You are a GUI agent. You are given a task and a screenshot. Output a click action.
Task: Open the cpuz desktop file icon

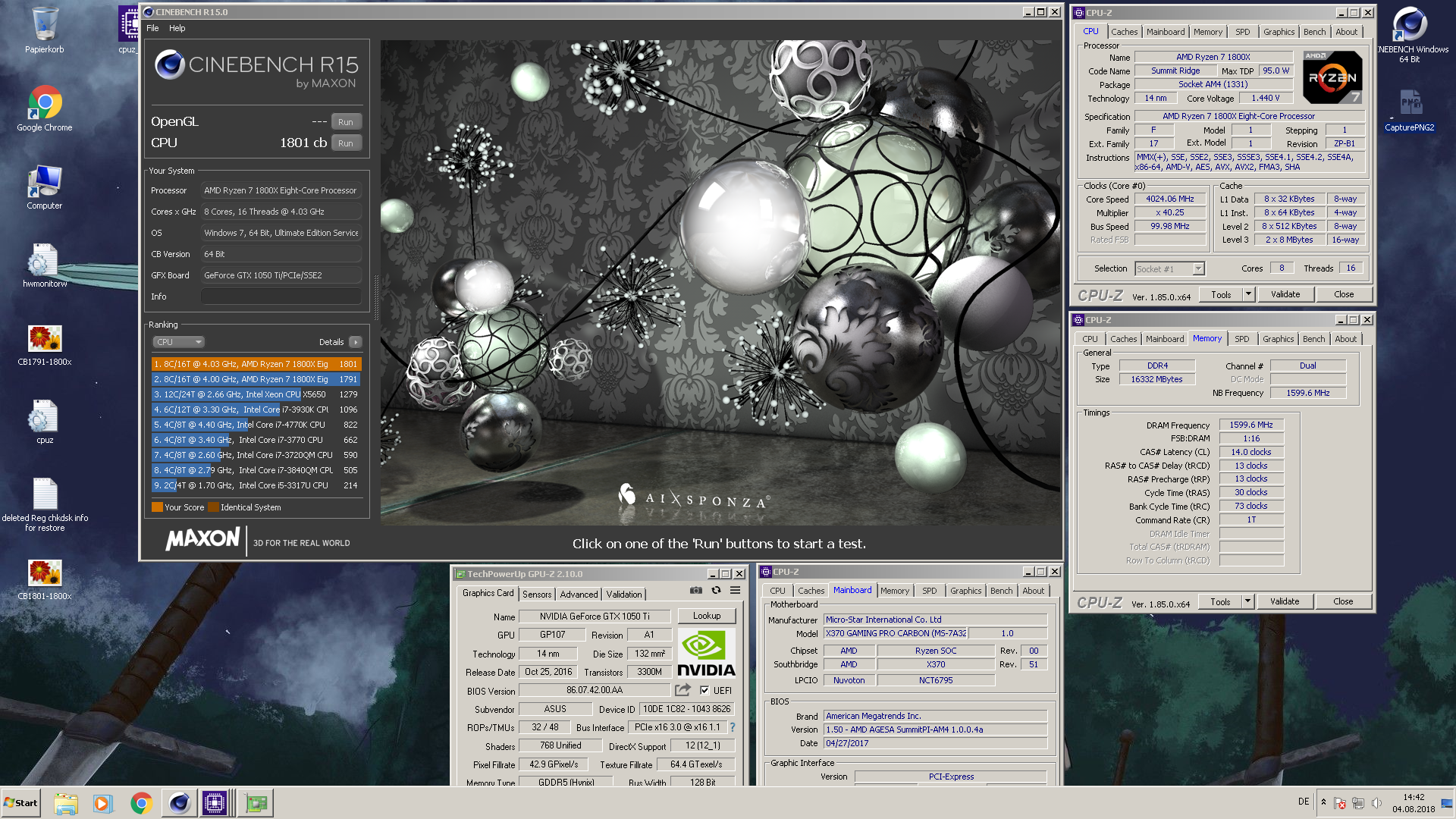coord(45,422)
